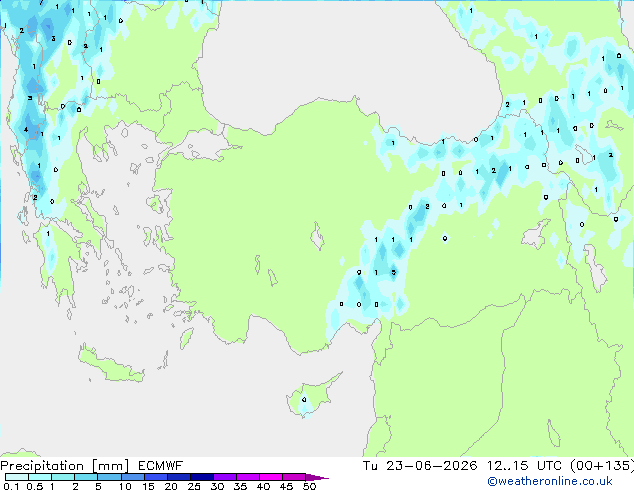Click the (00+135) forecast hour label
Image resolution: width=634 pixels, height=490 pixels.
click(x=602, y=466)
